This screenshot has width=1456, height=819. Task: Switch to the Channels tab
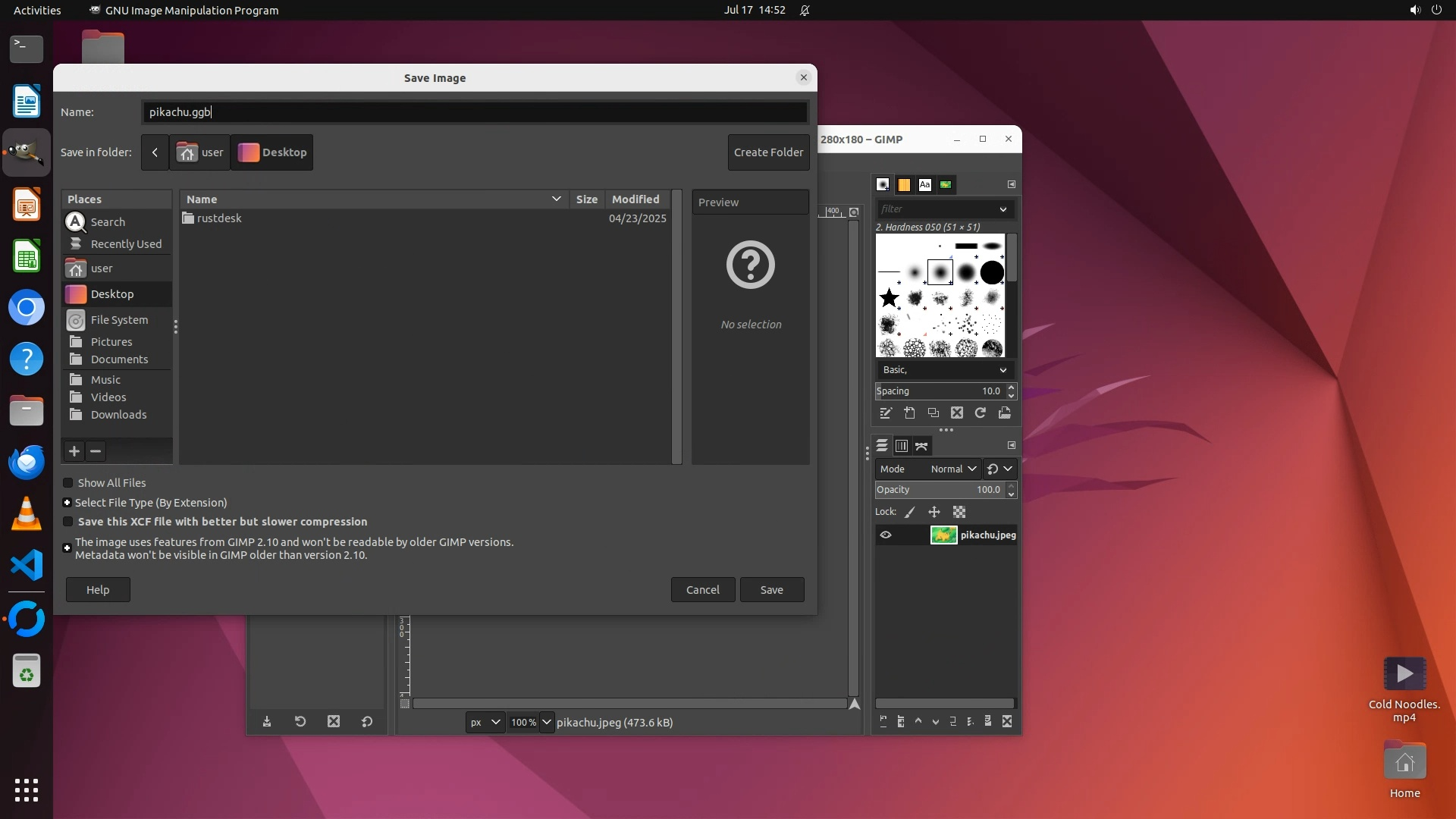(902, 446)
